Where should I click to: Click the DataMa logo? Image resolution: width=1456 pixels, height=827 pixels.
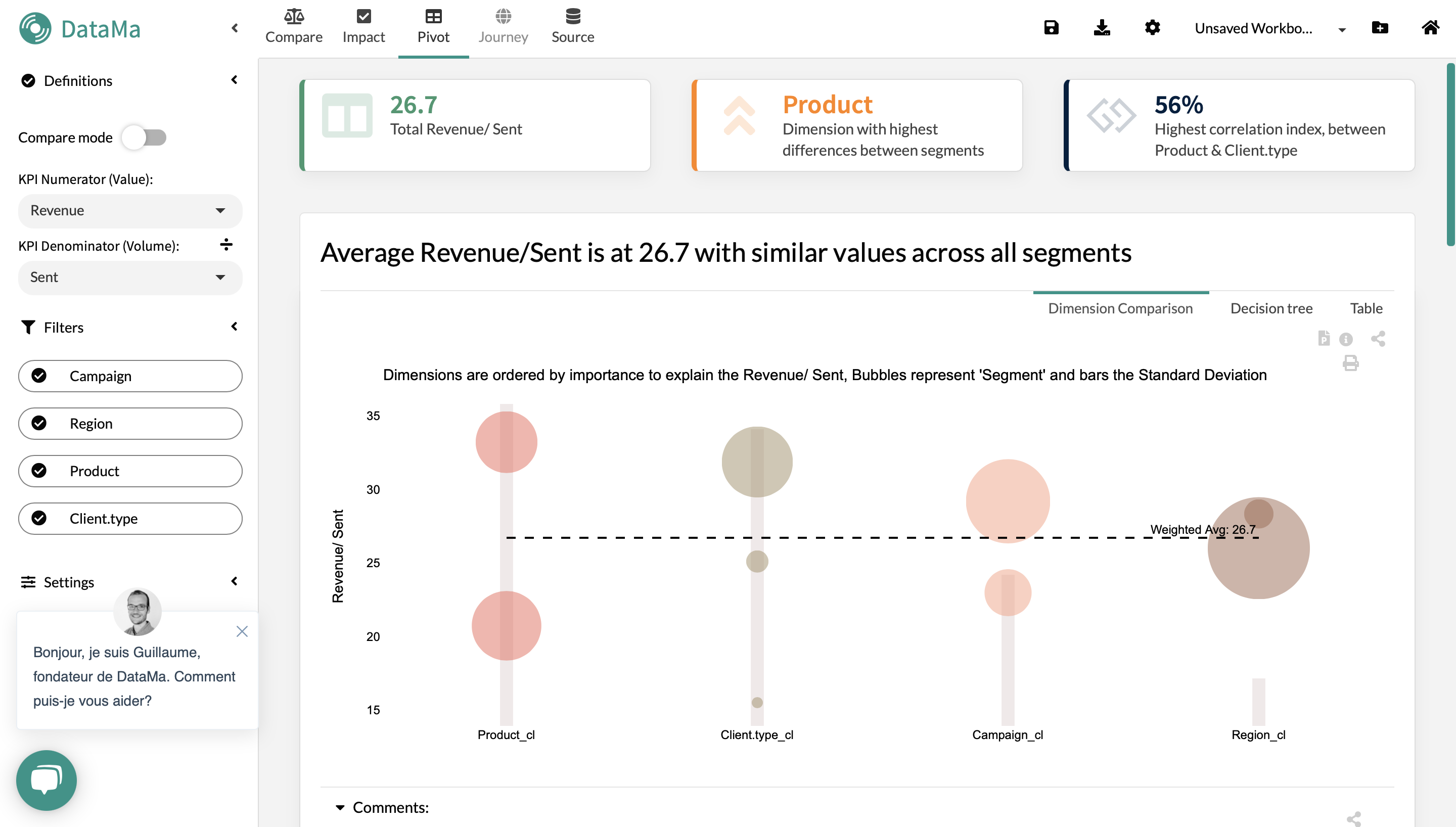[x=80, y=28]
